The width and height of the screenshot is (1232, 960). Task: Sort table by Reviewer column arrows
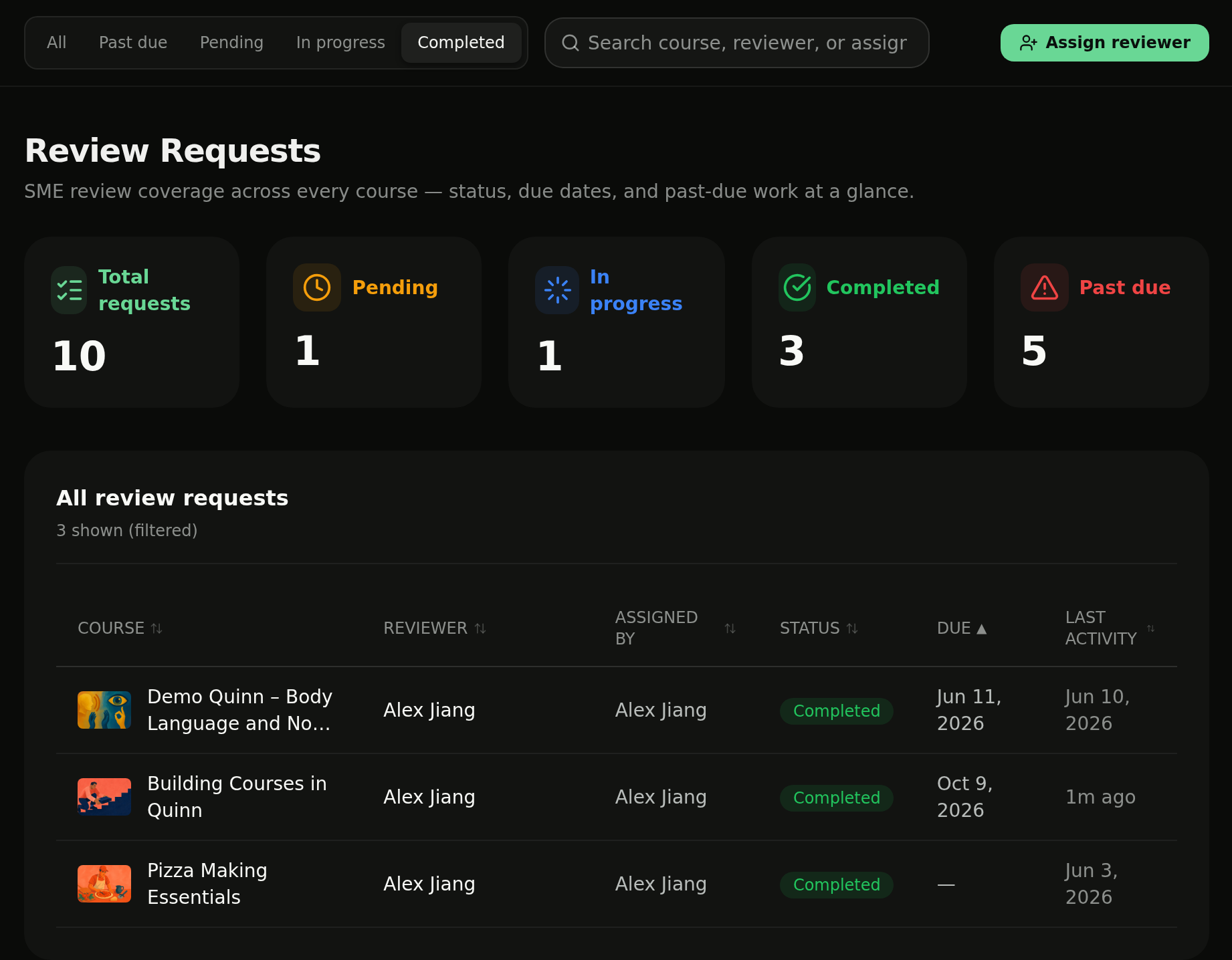[480, 628]
